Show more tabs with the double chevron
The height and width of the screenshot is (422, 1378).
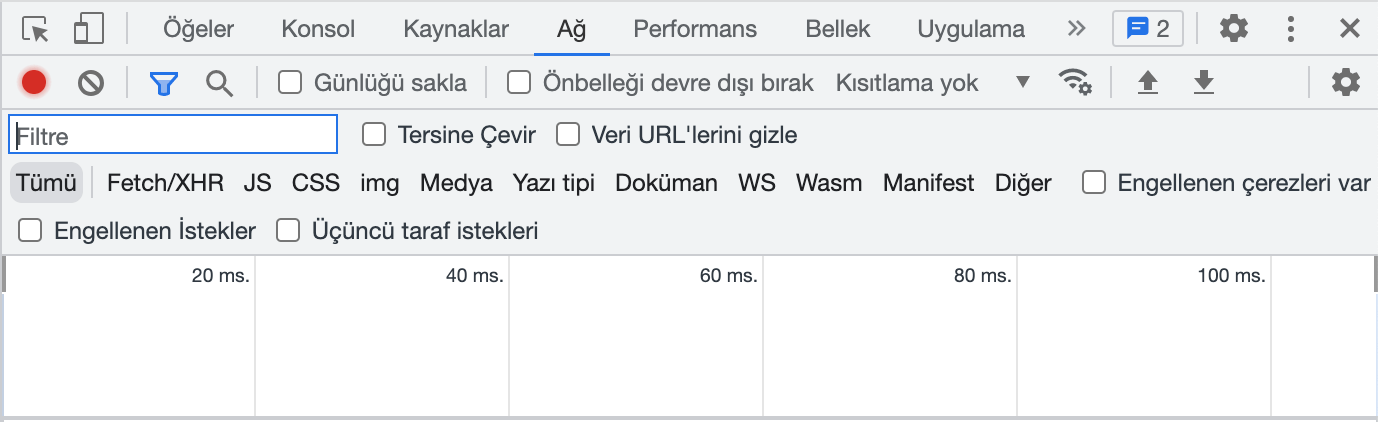pos(1076,29)
